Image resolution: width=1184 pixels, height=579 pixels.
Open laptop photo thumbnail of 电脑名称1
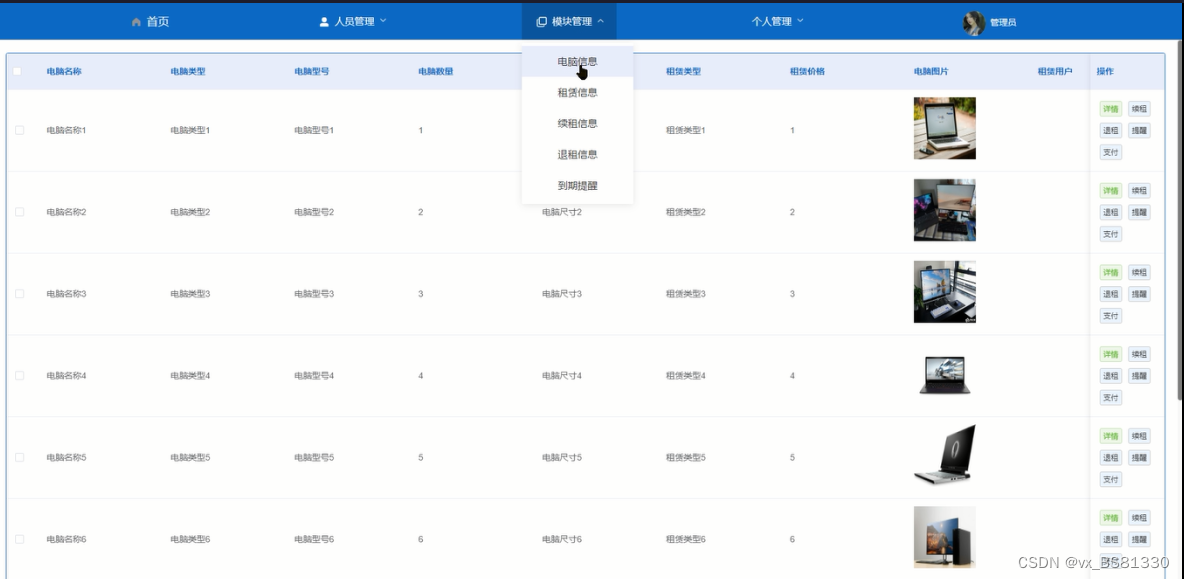[945, 128]
